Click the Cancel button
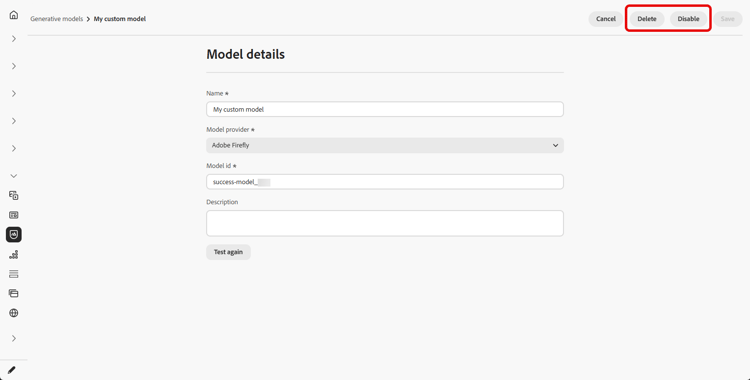Viewport: 750px width, 380px height. coord(606,19)
